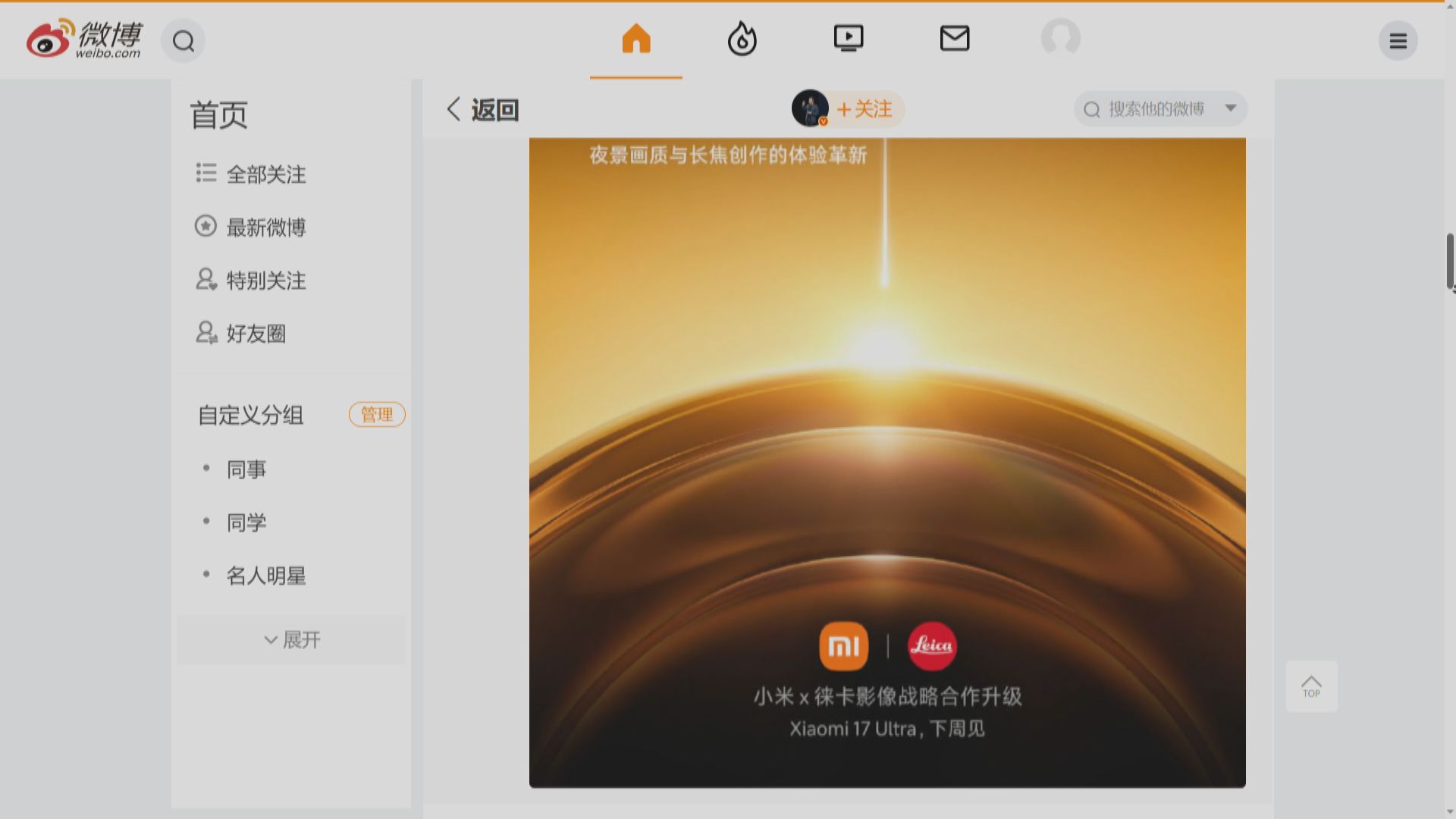Click the Xiaomi Leica poster image

pyautogui.click(x=886, y=463)
